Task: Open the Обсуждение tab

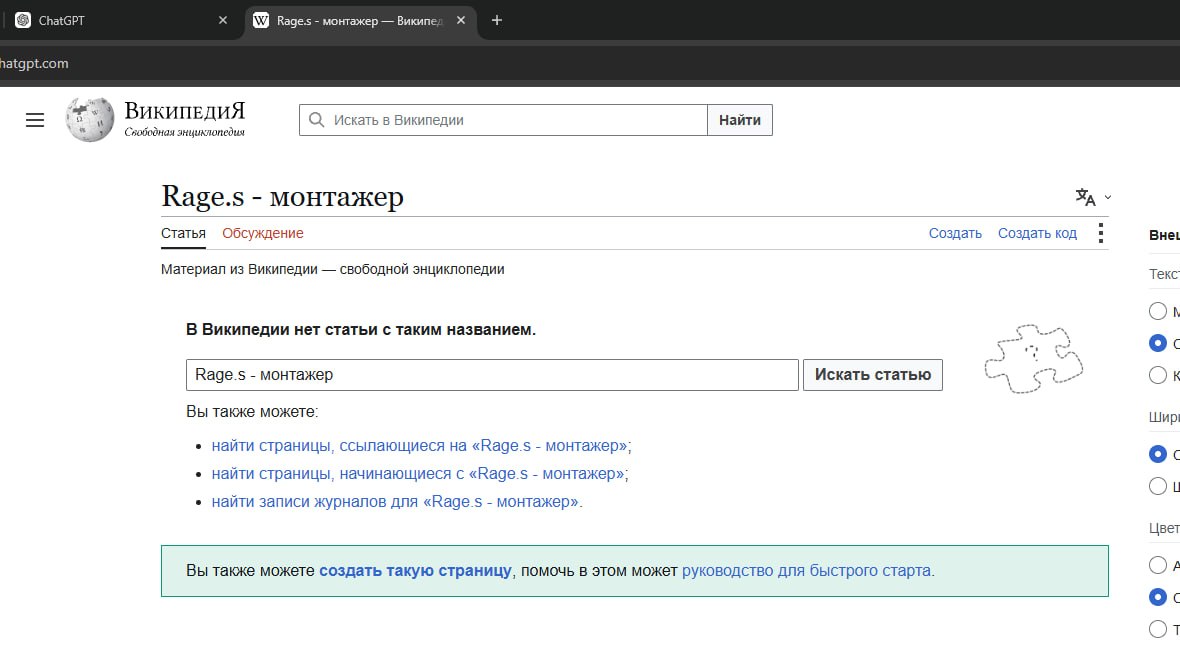Action: [x=263, y=233]
